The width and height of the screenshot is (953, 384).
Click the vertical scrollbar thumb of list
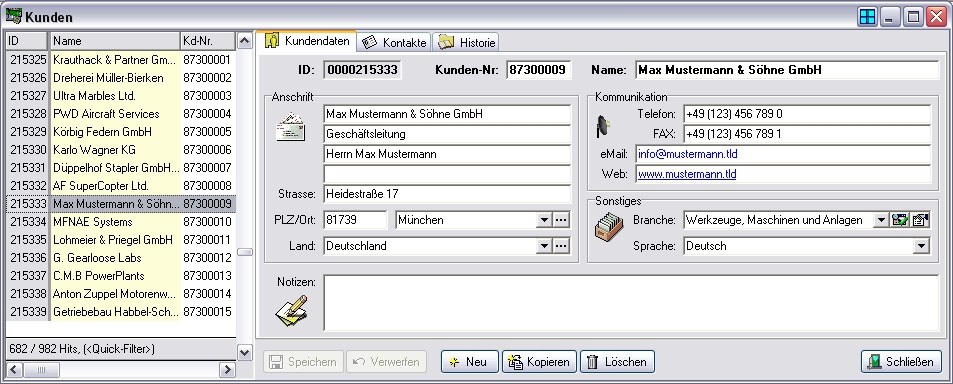point(245,252)
